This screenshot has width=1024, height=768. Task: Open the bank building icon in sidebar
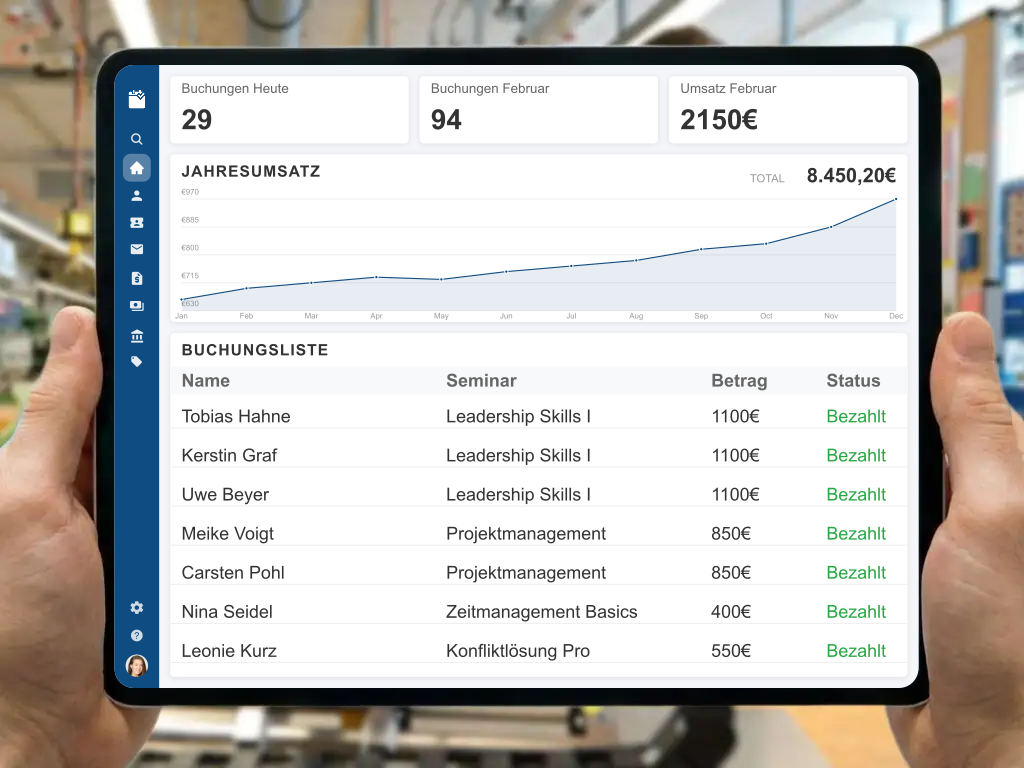tap(137, 336)
